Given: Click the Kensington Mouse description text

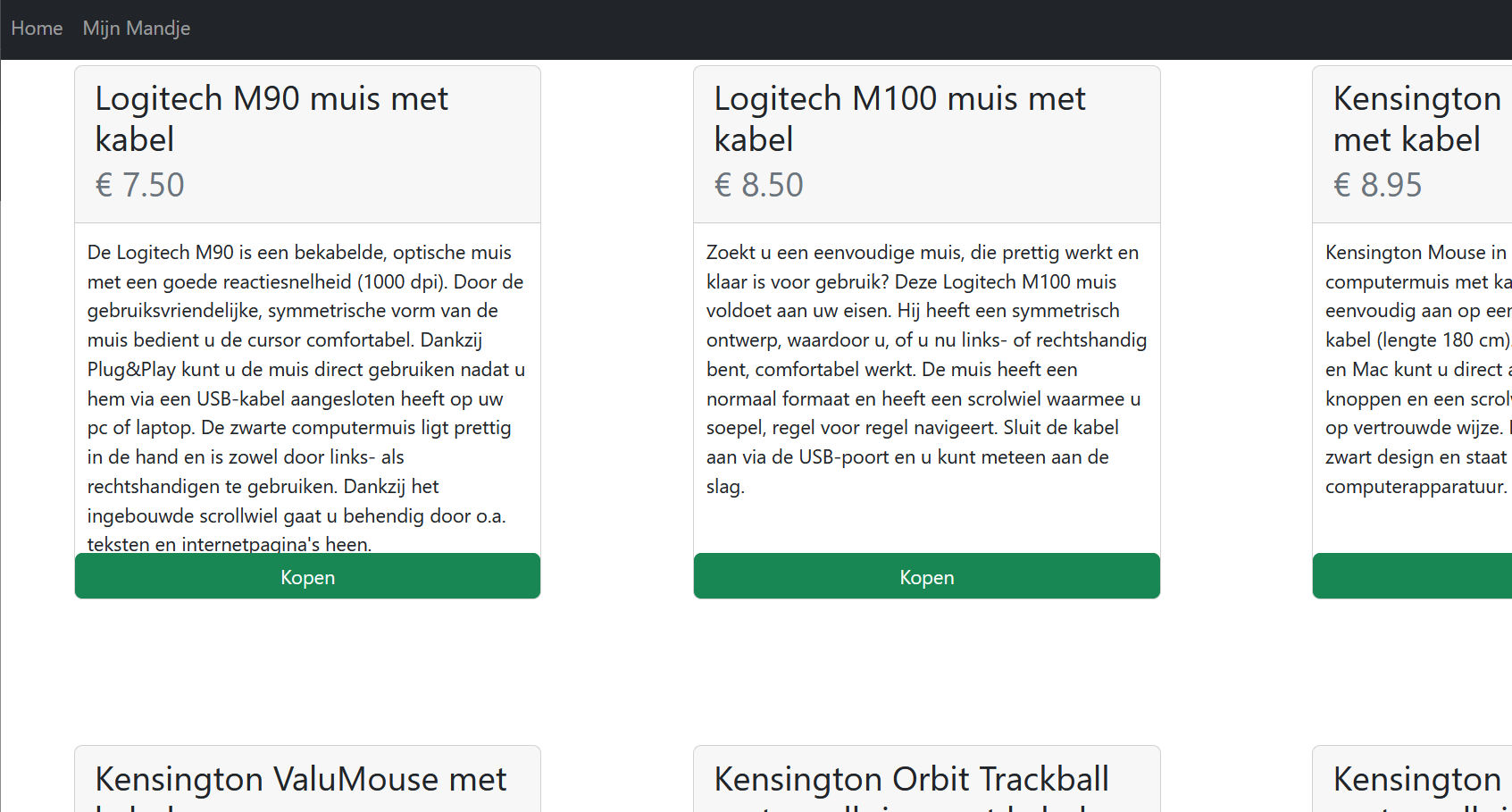Looking at the screenshot, I should pyautogui.click(x=1417, y=369).
